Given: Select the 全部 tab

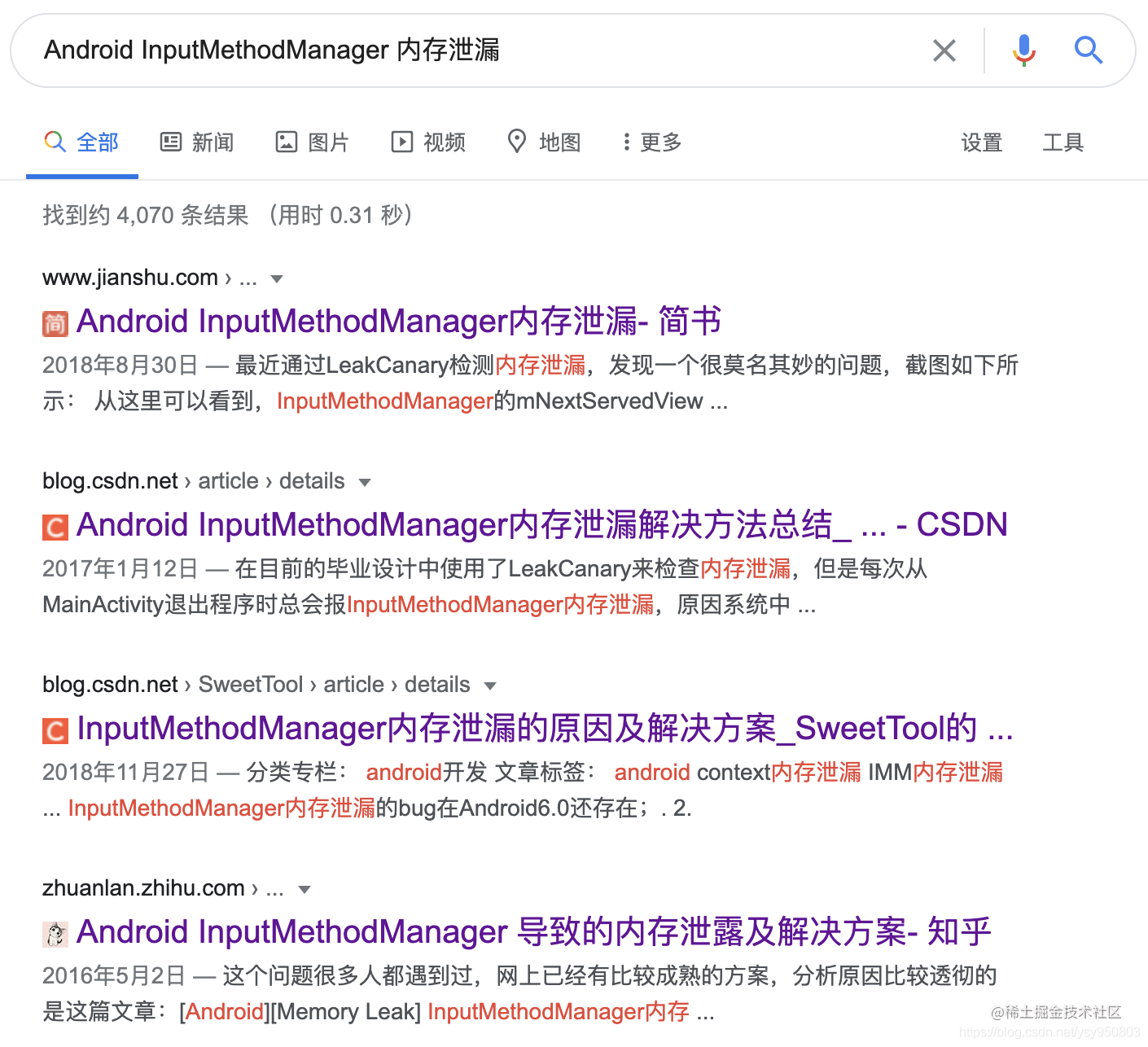Looking at the screenshot, I should (x=81, y=142).
